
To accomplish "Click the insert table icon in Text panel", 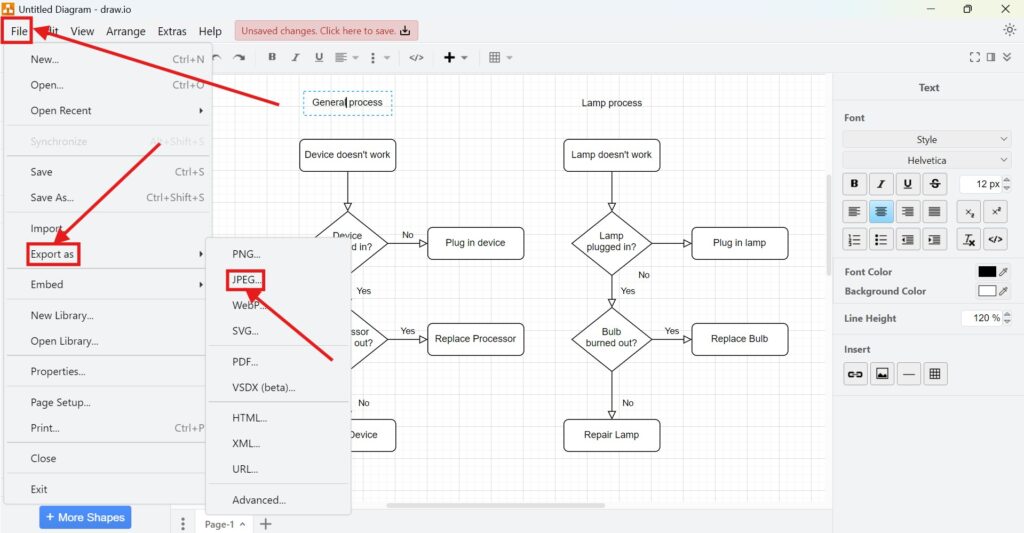I will tap(935, 374).
